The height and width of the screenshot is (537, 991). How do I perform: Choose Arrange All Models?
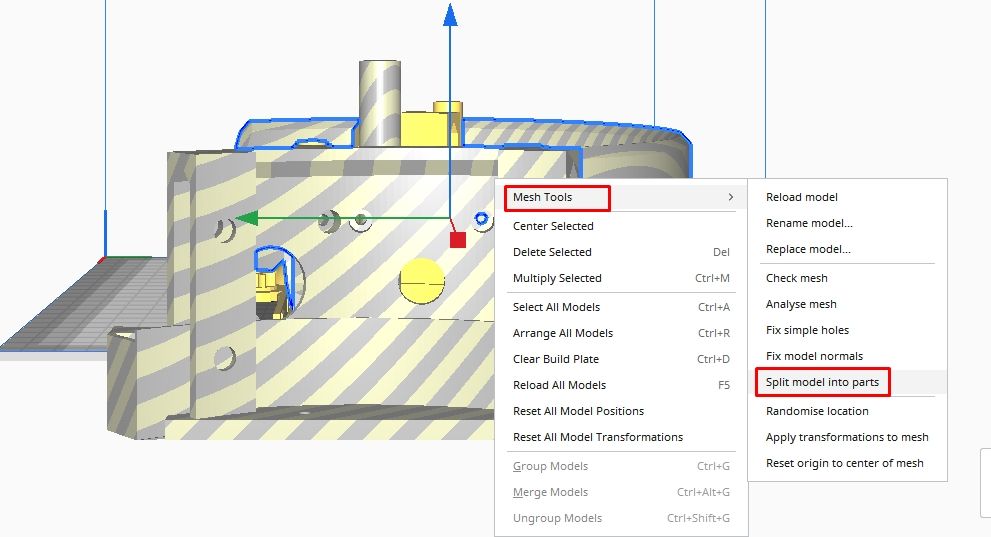point(621,333)
